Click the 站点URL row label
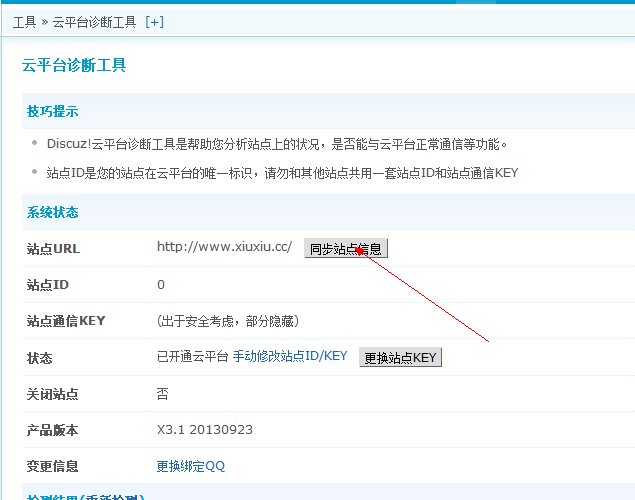 (x=53, y=249)
